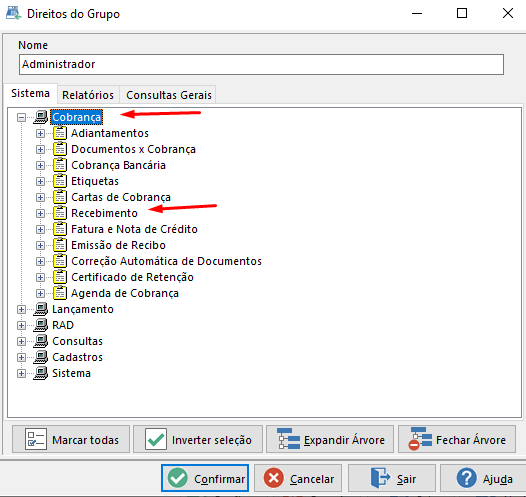Open the Consultas Gerais tab

click(169, 95)
